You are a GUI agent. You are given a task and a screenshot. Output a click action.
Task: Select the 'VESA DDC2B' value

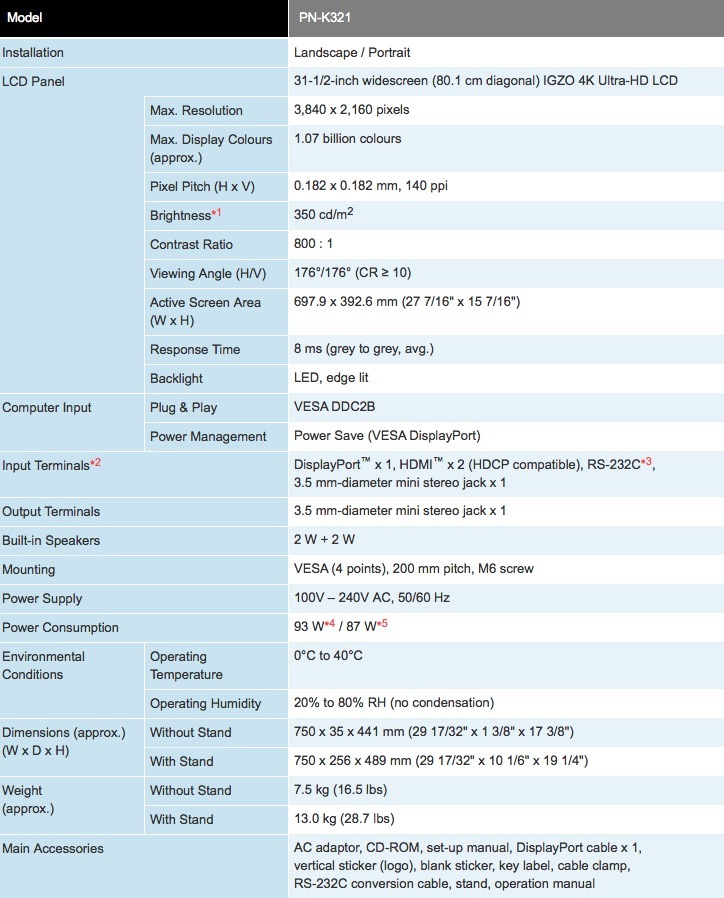coord(335,407)
